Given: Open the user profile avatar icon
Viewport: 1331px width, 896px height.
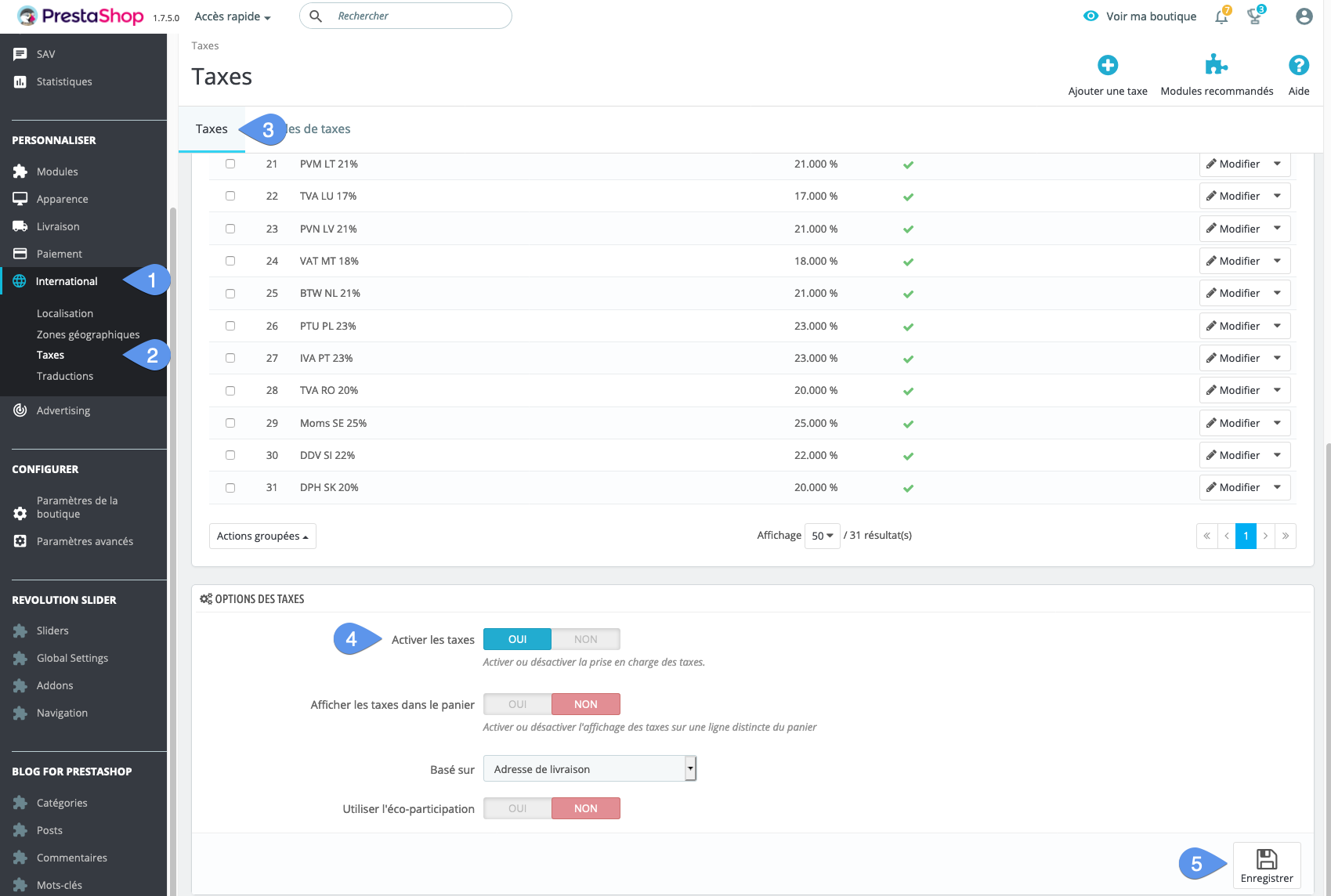Looking at the screenshot, I should [x=1304, y=16].
